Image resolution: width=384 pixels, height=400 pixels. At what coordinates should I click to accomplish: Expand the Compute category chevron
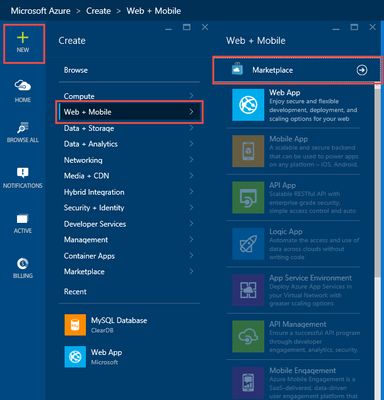point(191,96)
